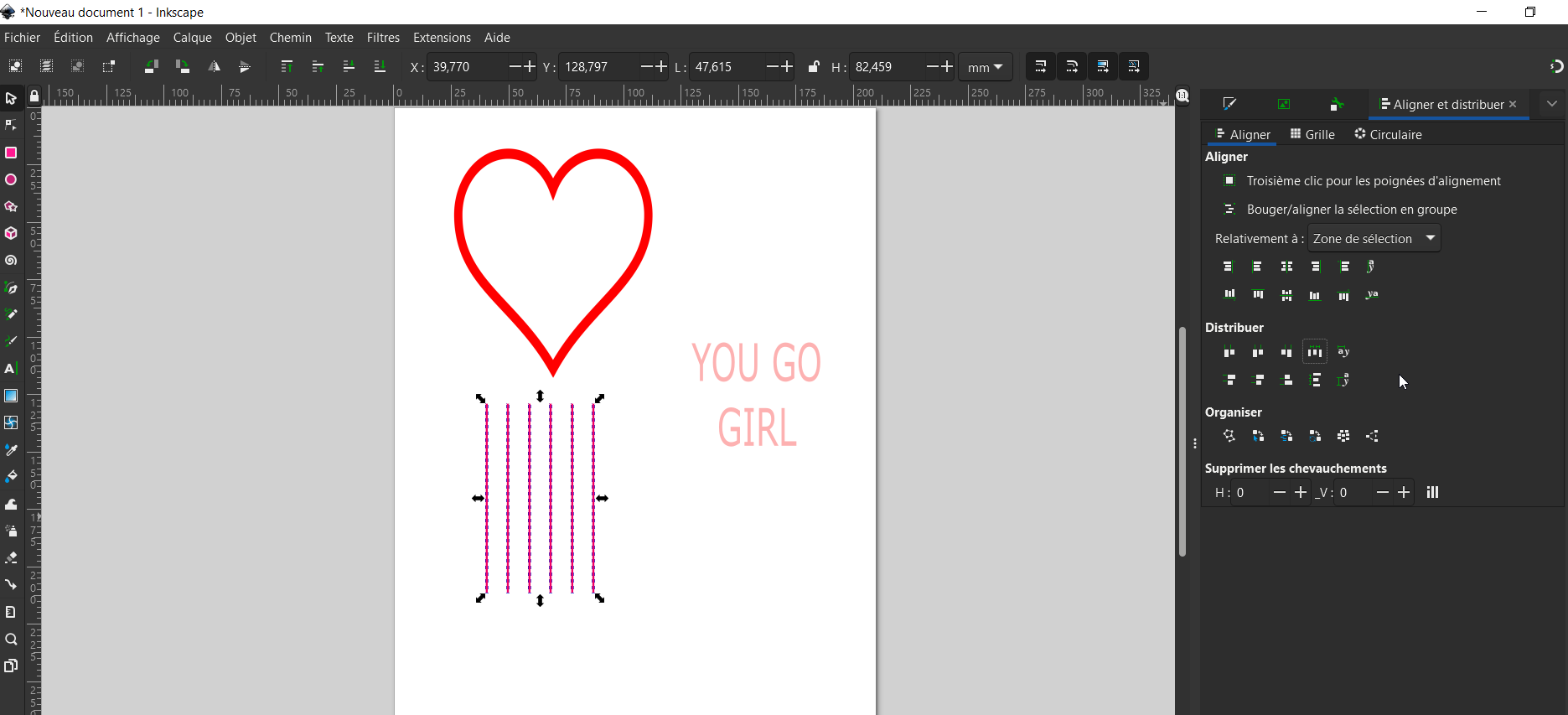Increase X position value

point(529,66)
